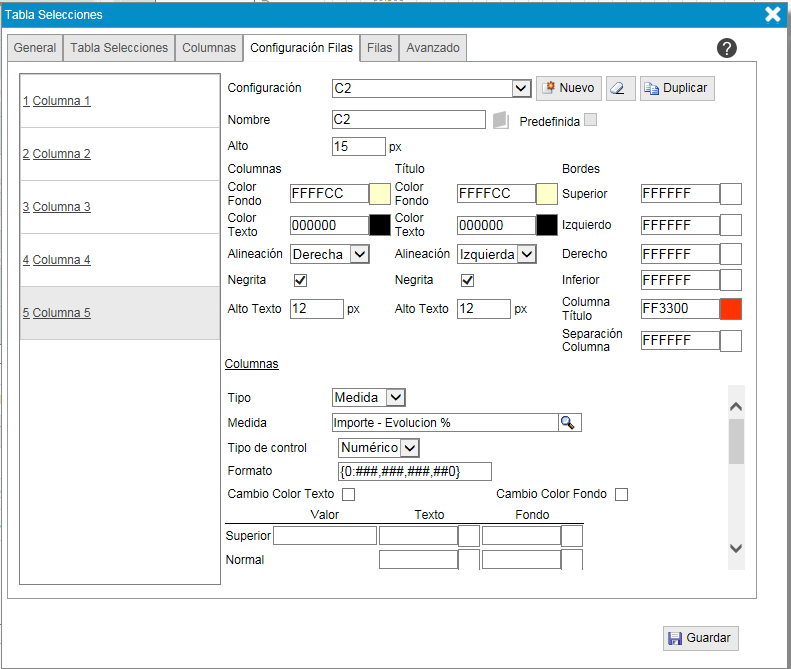
Task: Close the Tabla Selecciones dialog
Action: 772,14
